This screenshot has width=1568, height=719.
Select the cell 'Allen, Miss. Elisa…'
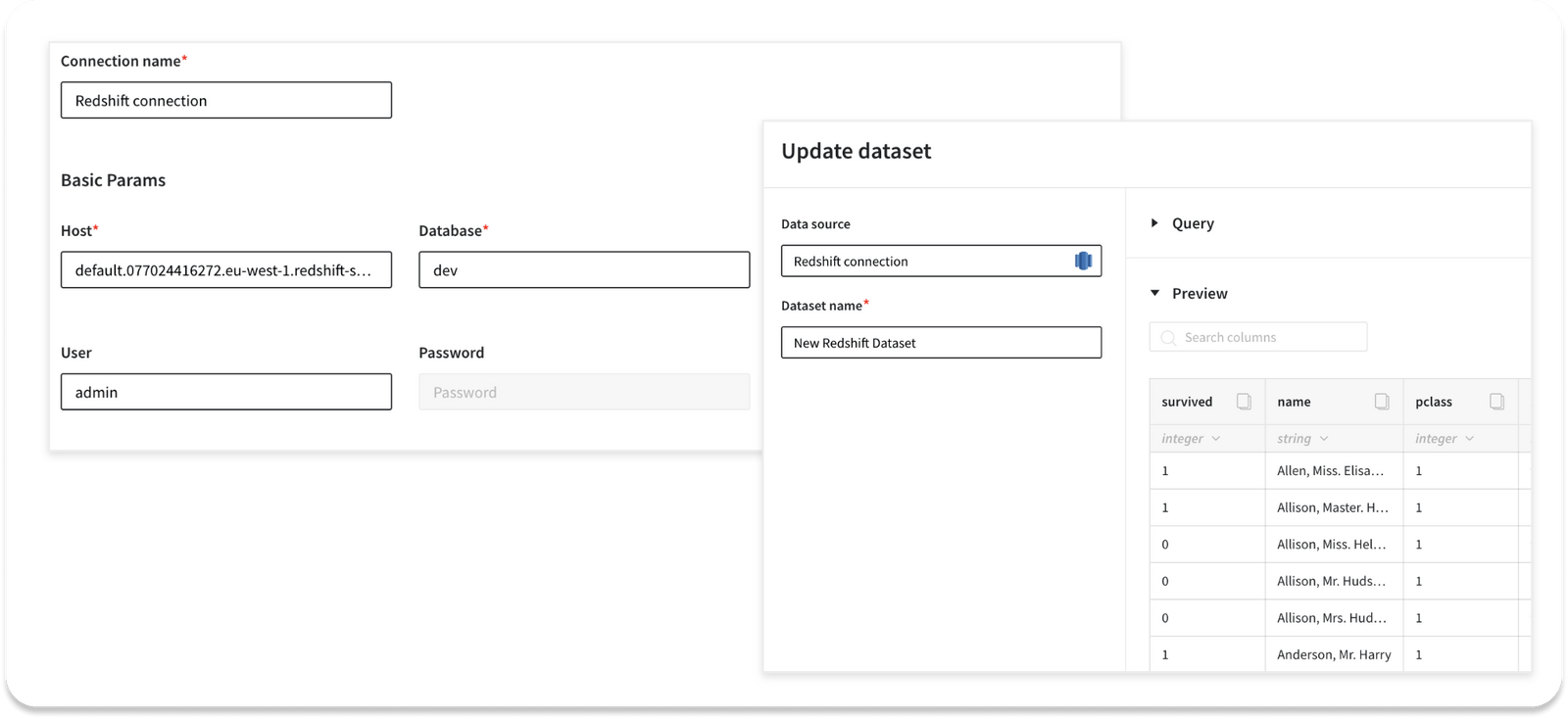(x=1334, y=471)
